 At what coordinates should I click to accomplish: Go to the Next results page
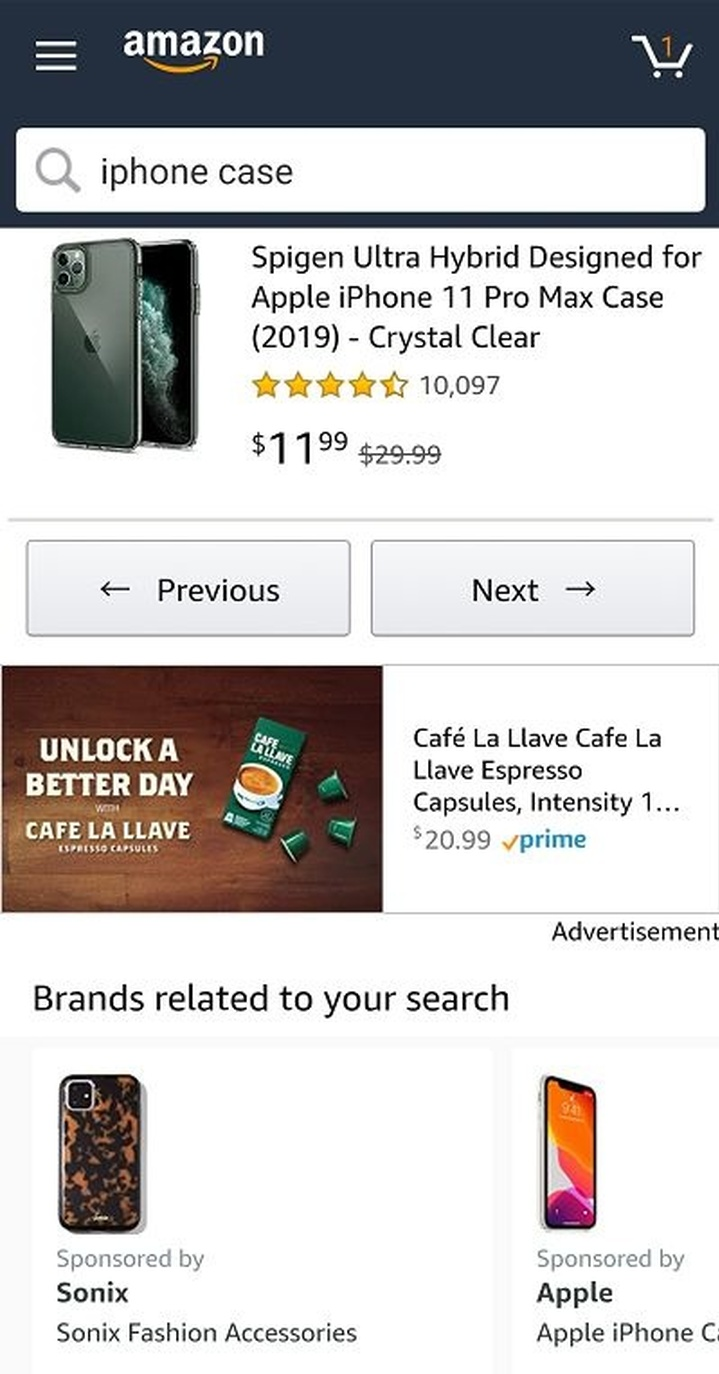pos(532,589)
